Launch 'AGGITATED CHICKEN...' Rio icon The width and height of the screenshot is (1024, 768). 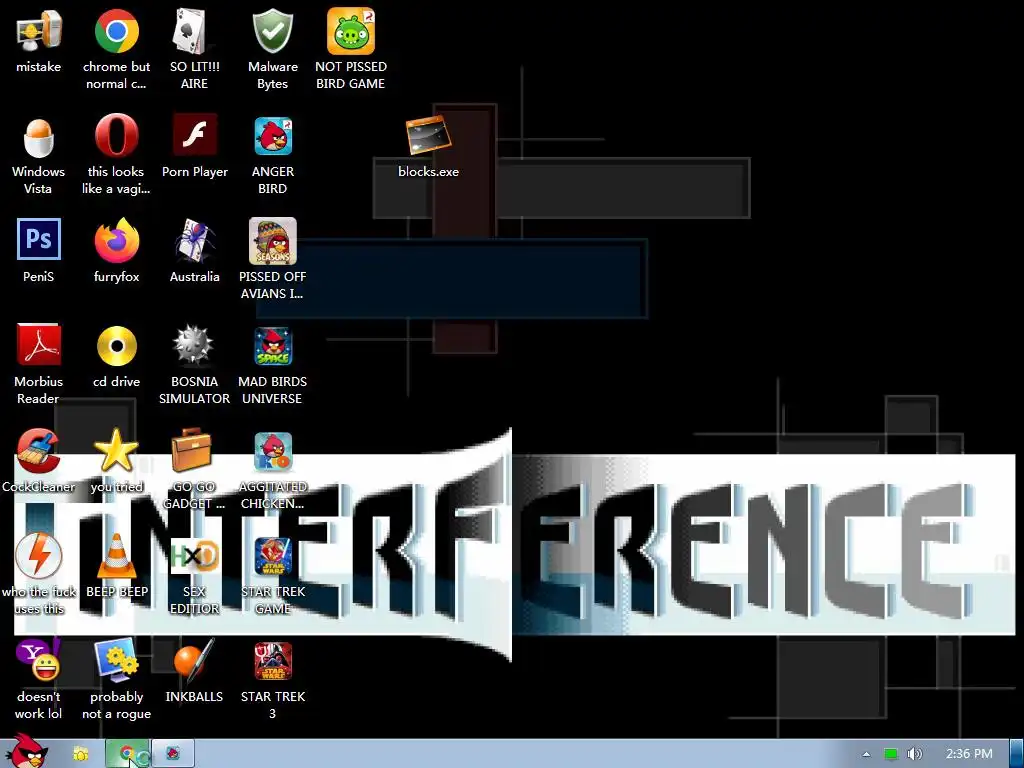pos(273,452)
